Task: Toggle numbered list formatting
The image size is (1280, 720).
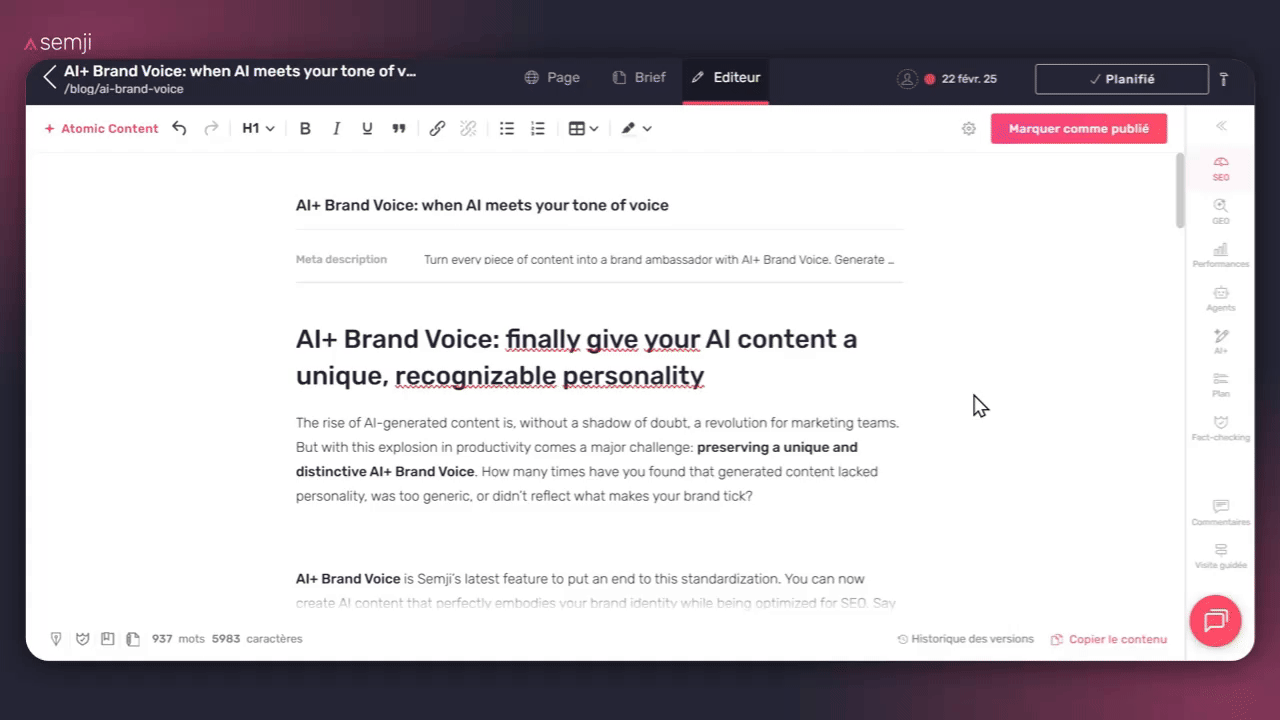Action: (x=538, y=129)
